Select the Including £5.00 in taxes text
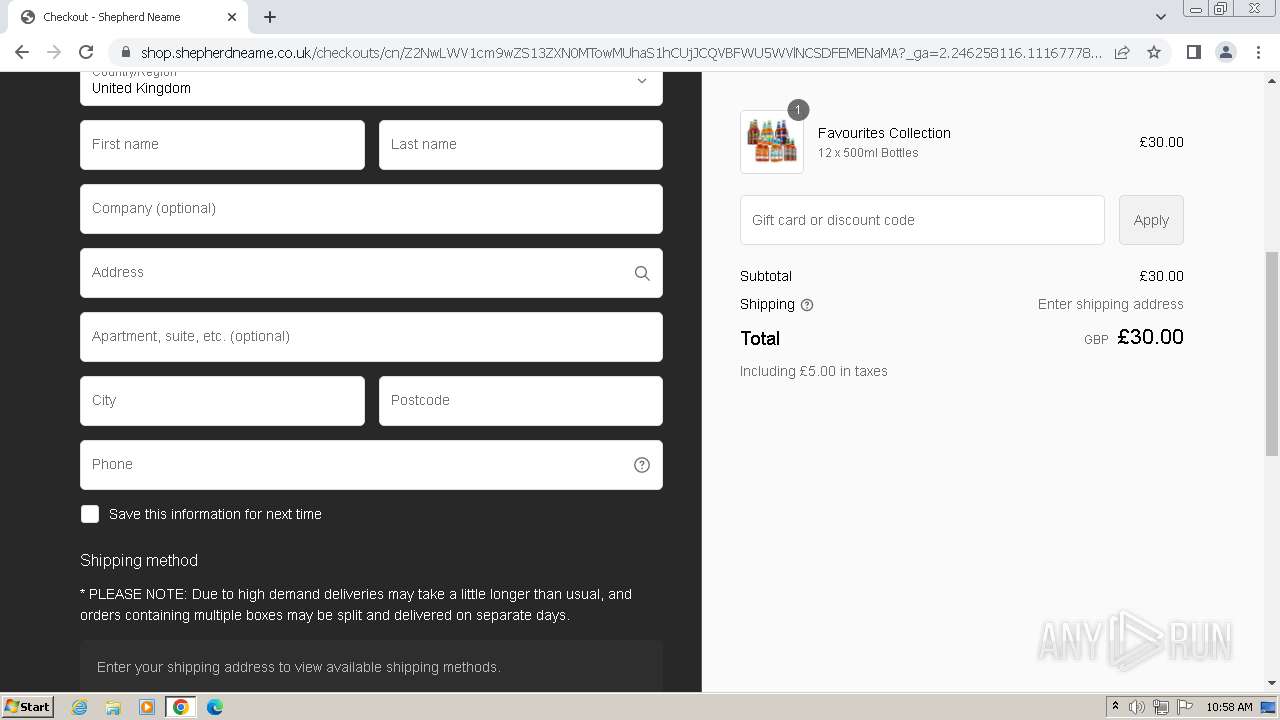The width and height of the screenshot is (1280, 720). [814, 371]
